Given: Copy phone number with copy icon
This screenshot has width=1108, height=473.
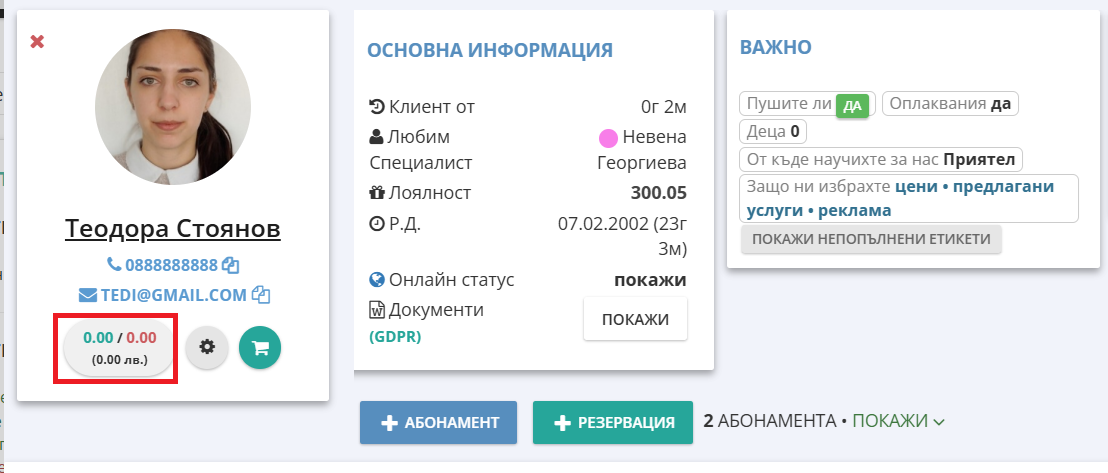Looking at the screenshot, I should (x=231, y=266).
